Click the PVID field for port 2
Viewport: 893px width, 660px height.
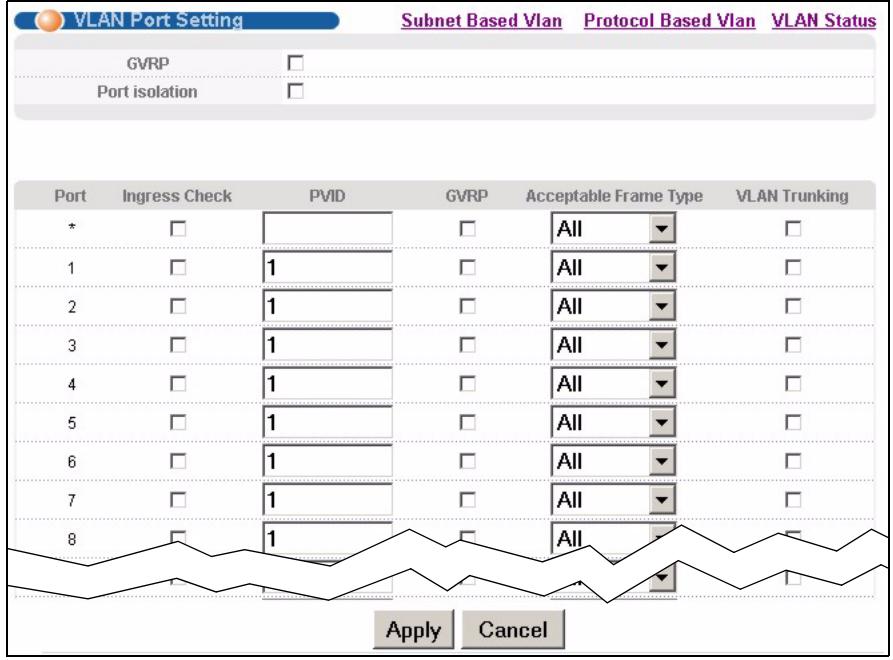click(x=327, y=306)
